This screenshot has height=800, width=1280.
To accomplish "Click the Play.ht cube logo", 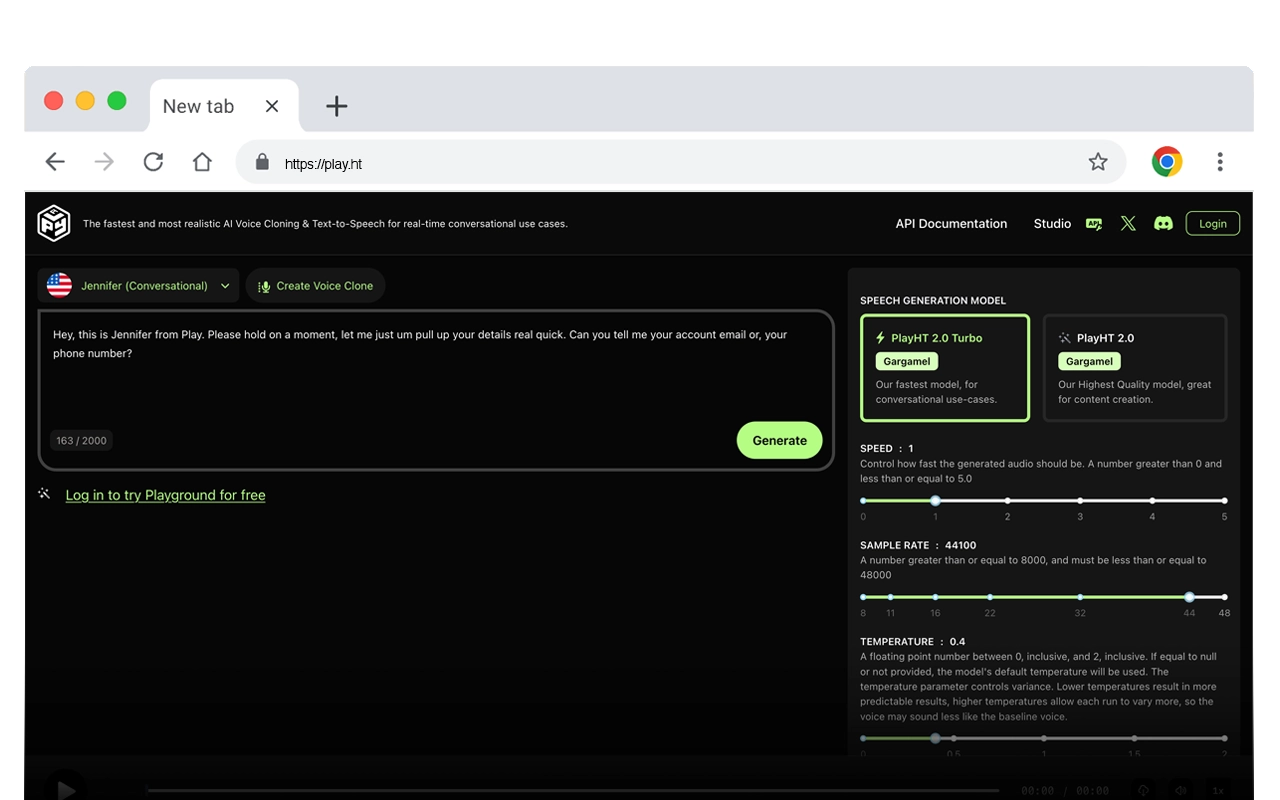I will pos(54,223).
